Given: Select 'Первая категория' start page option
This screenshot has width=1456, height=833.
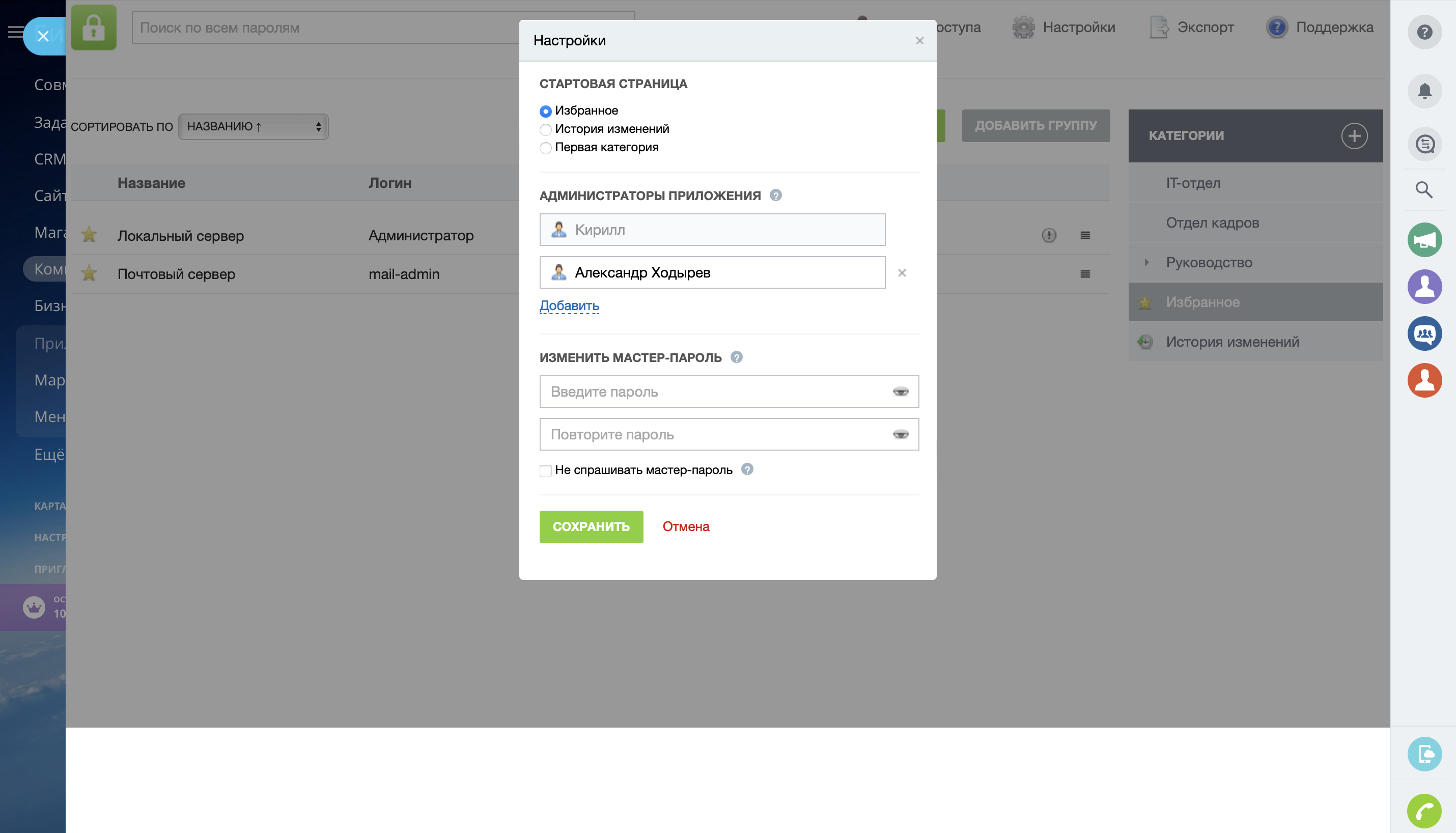Looking at the screenshot, I should [x=546, y=148].
